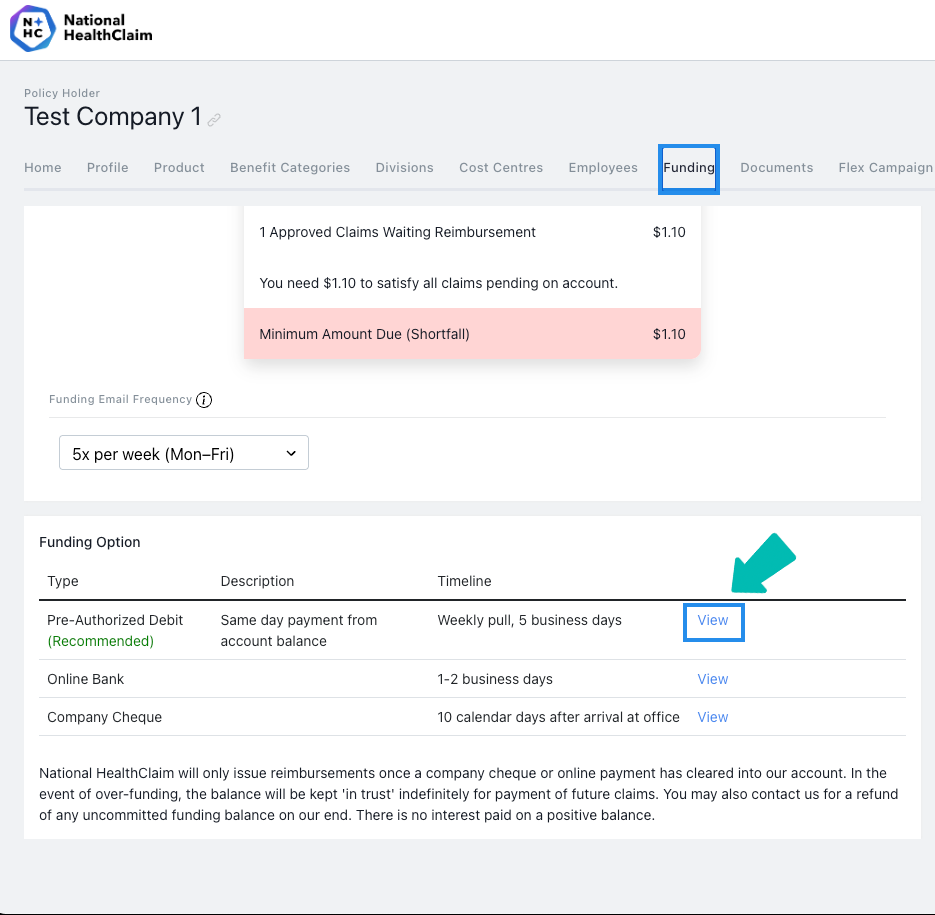Expand the 5x per week frequency dropdown

pos(184,453)
